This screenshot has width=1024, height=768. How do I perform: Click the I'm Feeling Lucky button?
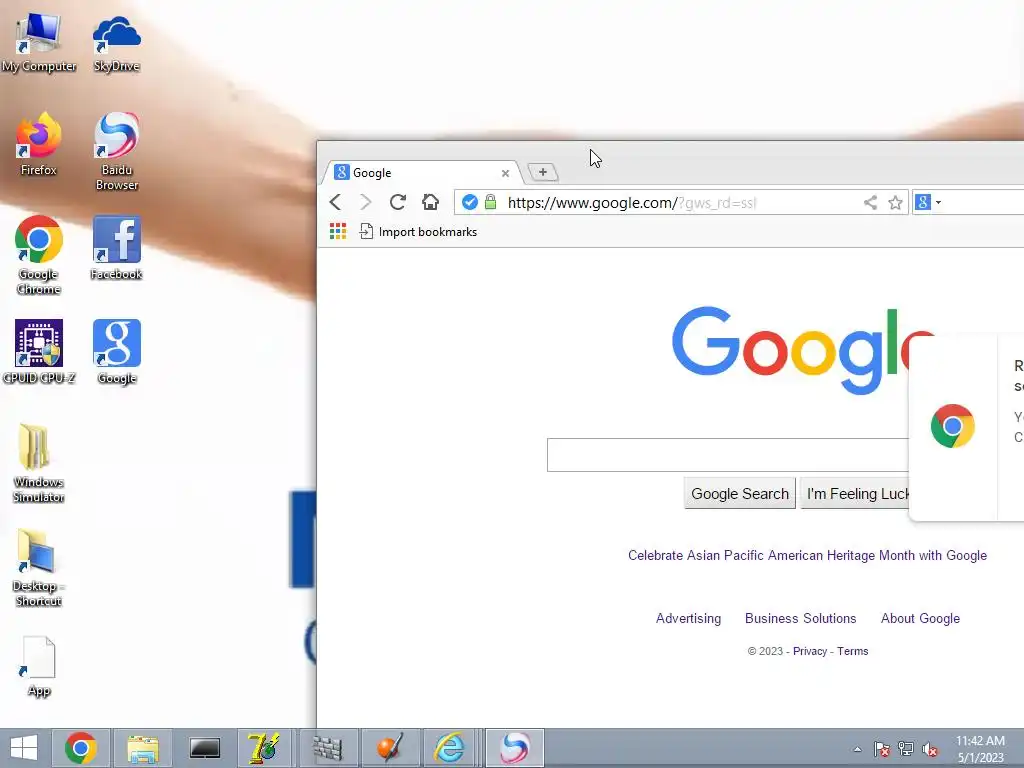pyautogui.click(x=855, y=494)
